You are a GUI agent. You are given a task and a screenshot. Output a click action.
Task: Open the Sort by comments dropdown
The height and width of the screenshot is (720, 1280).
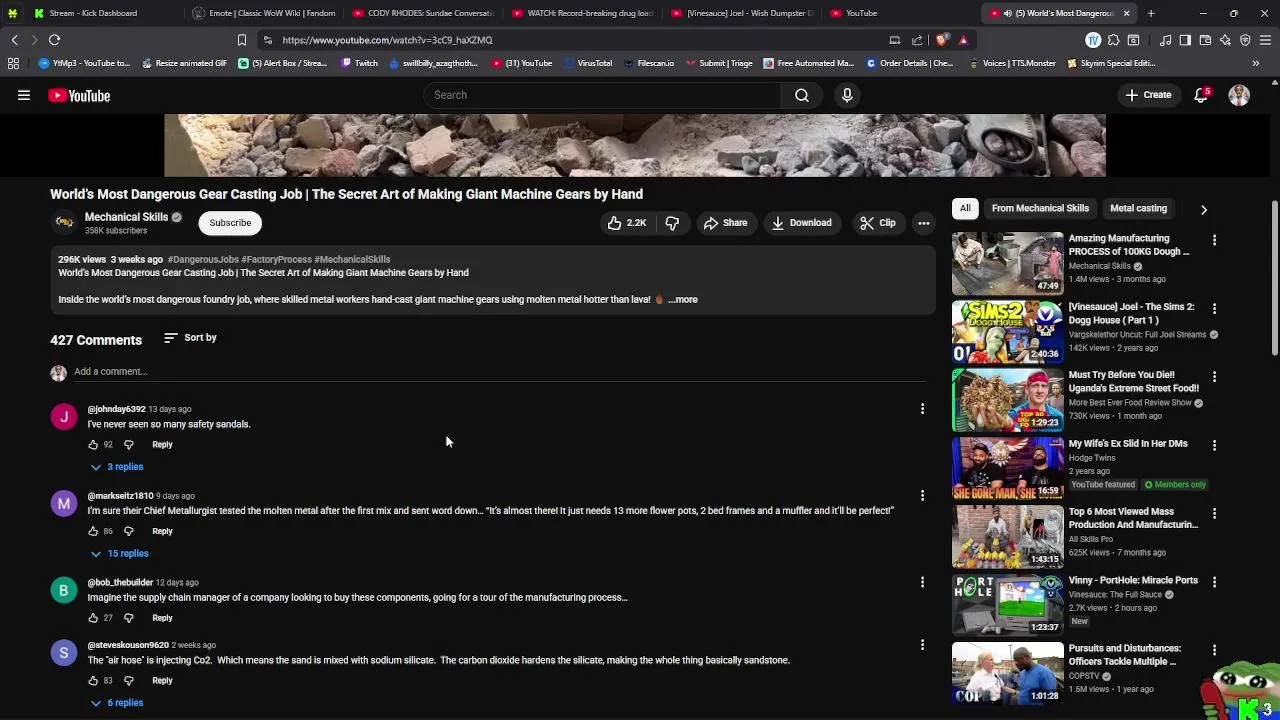click(190, 338)
